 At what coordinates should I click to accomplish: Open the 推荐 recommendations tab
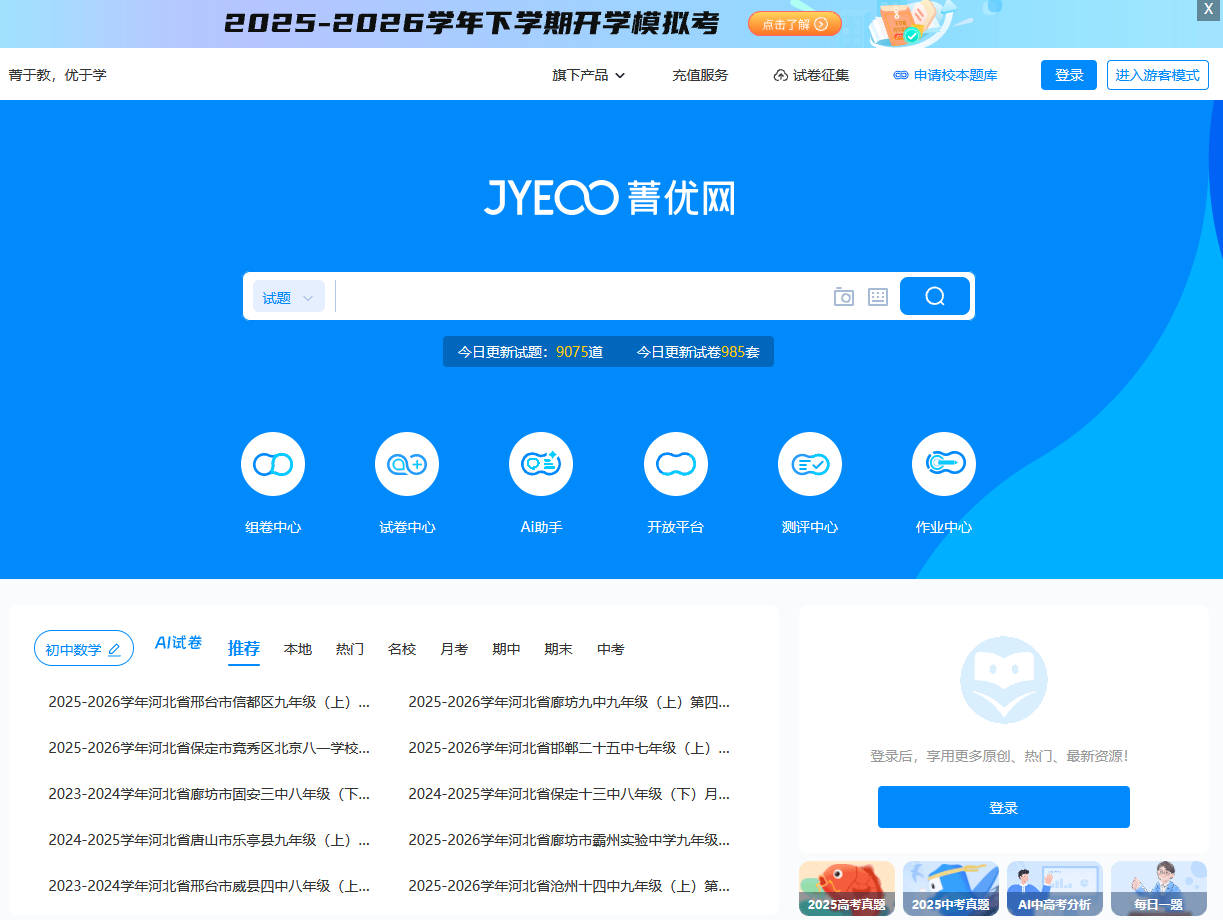(244, 648)
